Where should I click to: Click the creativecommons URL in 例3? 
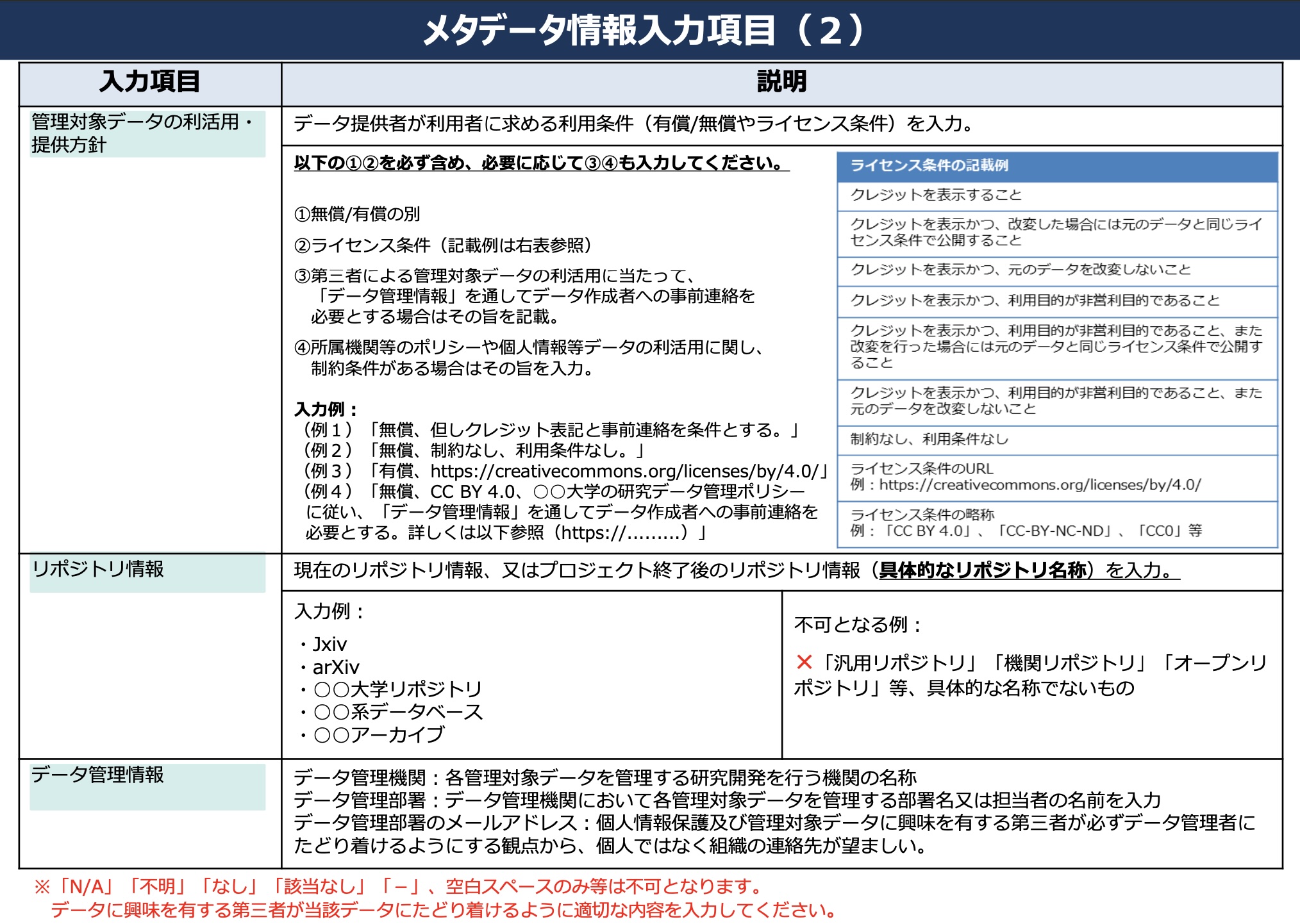[x=625, y=472]
